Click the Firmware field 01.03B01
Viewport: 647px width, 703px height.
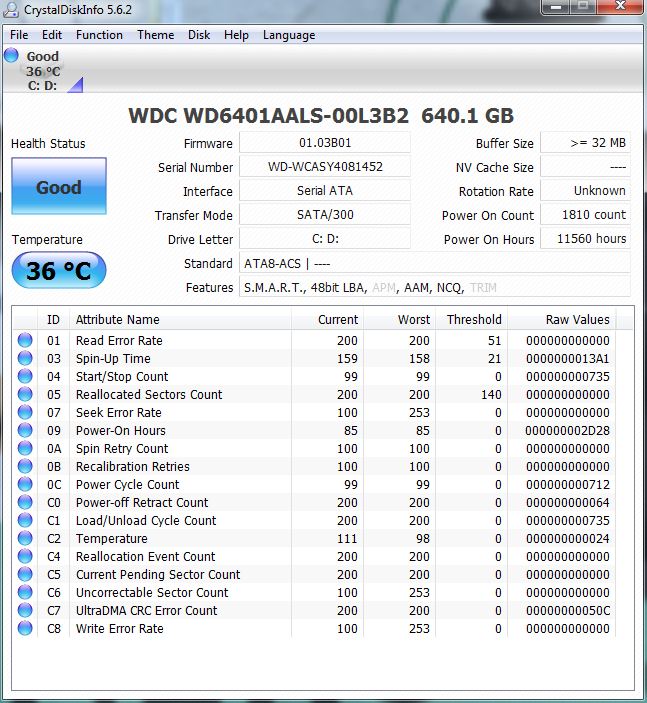click(x=325, y=143)
